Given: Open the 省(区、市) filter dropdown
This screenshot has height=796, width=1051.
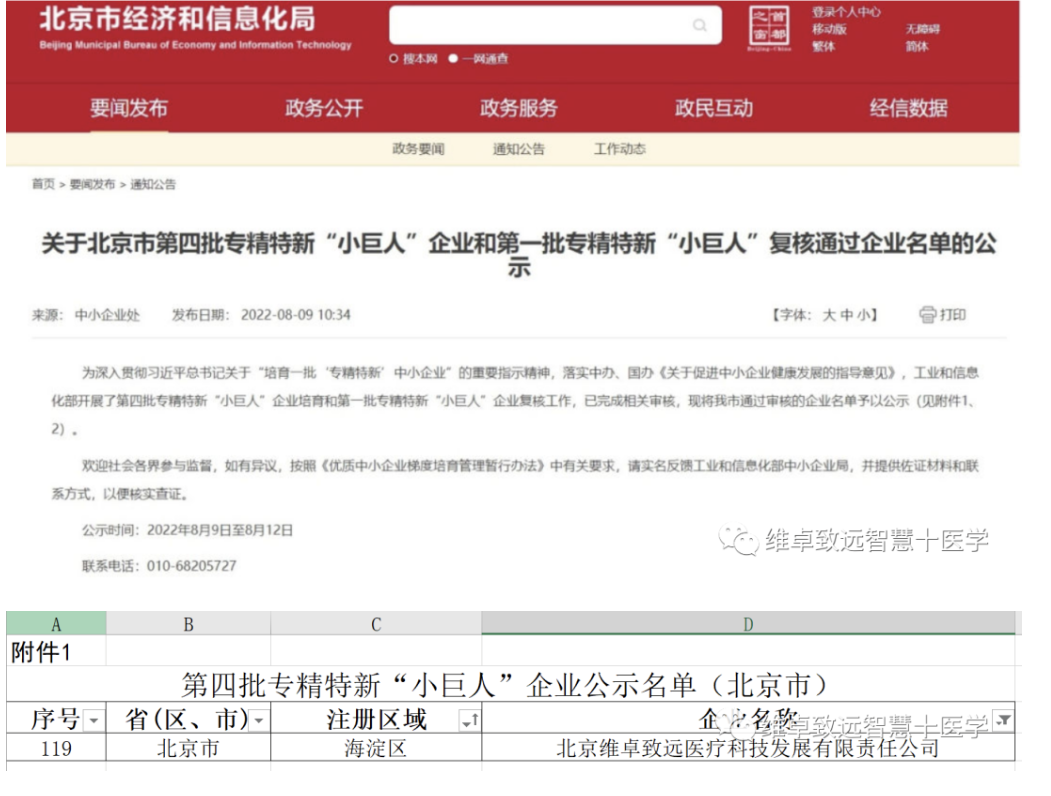Looking at the screenshot, I should [258, 720].
